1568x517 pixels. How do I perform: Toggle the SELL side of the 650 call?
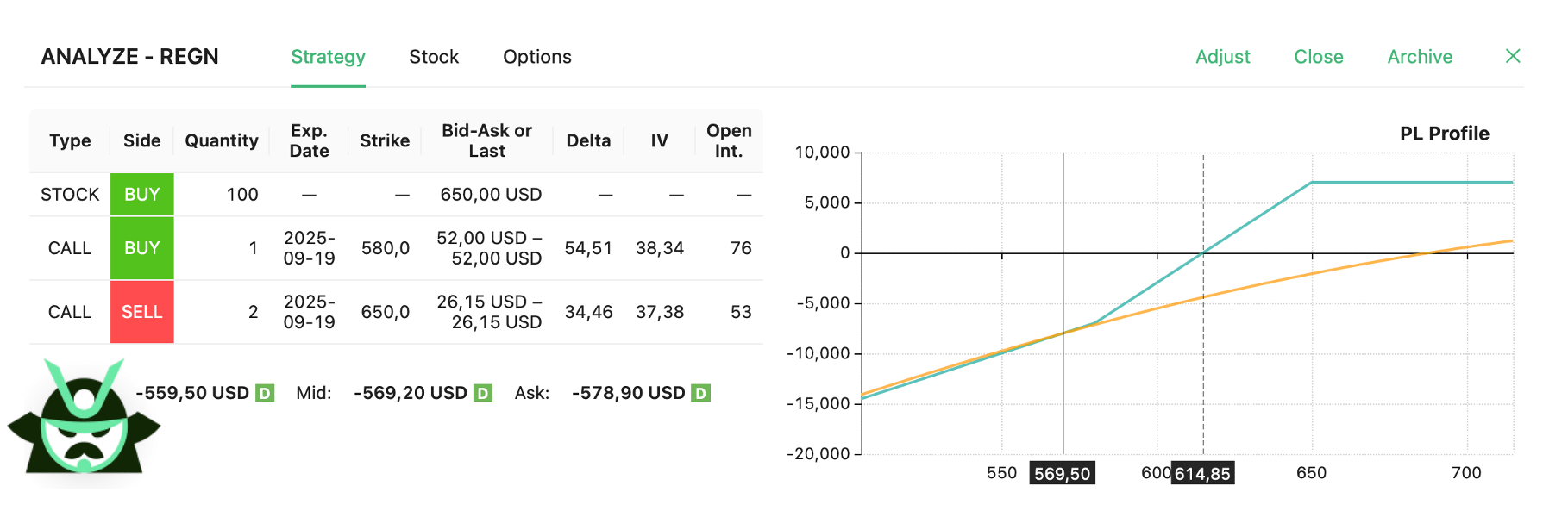coord(142,312)
